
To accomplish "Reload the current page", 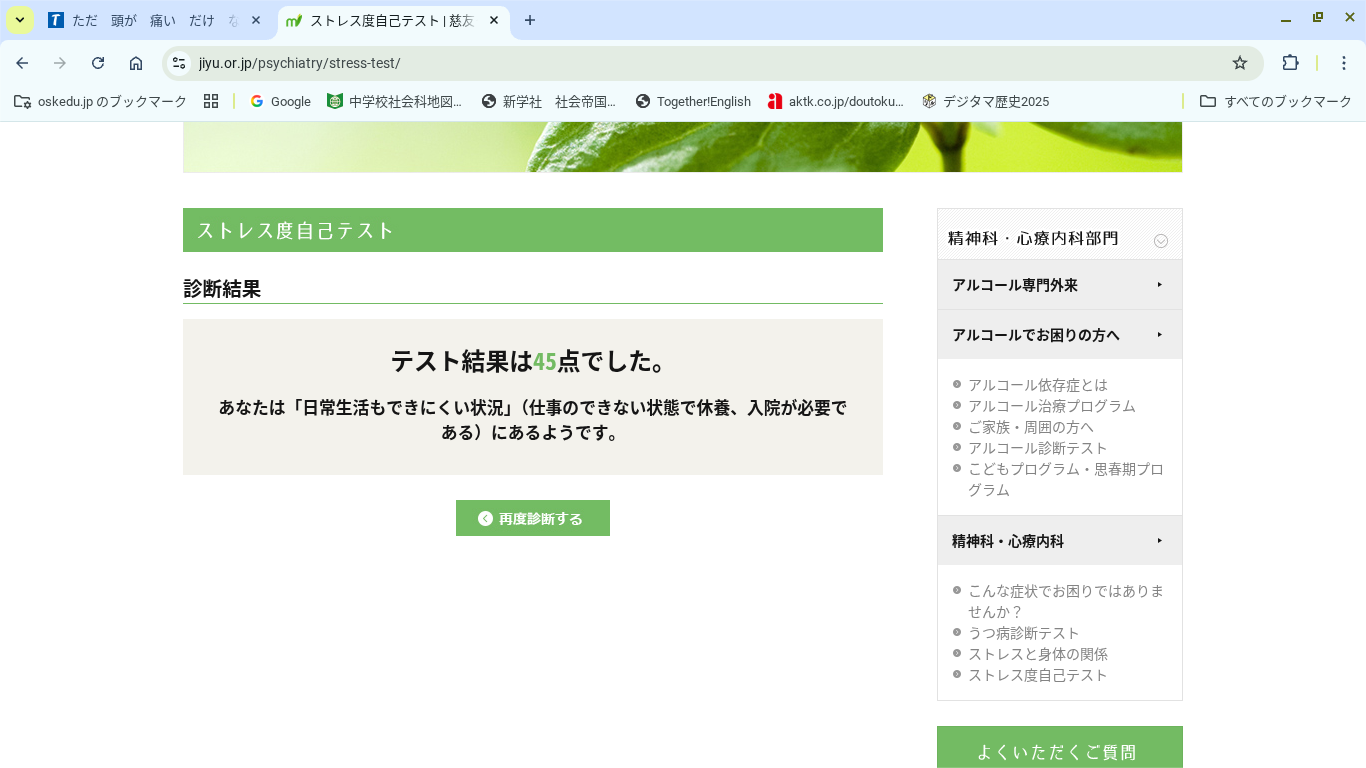I will point(98,63).
